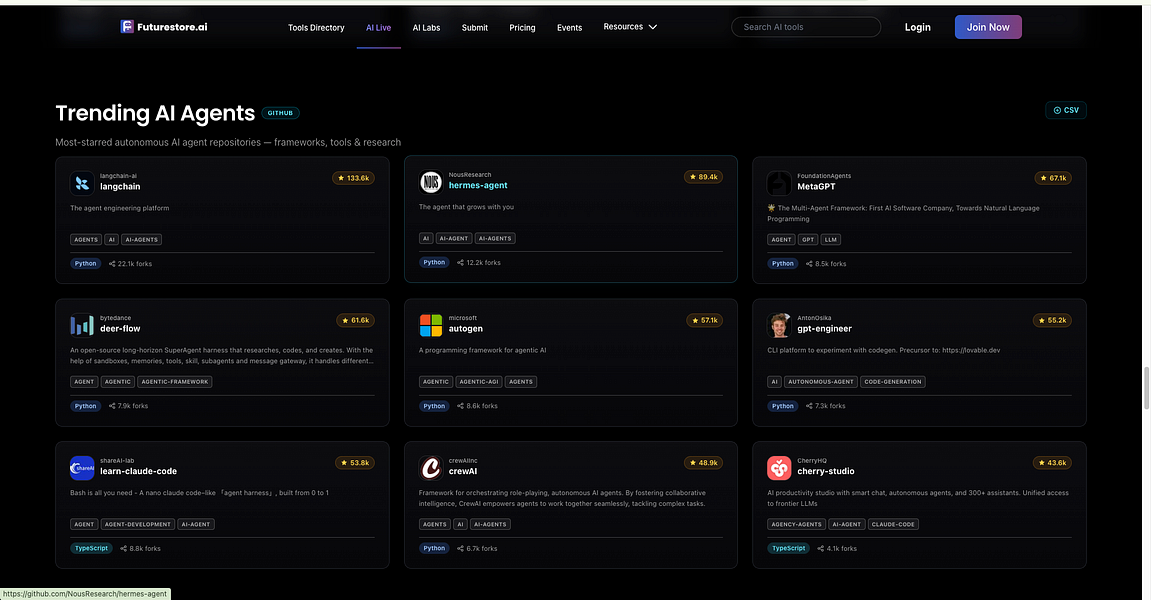This screenshot has height=600, width=1151.
Task: Click the AGENTIC-AGI tag on autogen
Action: click(x=479, y=382)
